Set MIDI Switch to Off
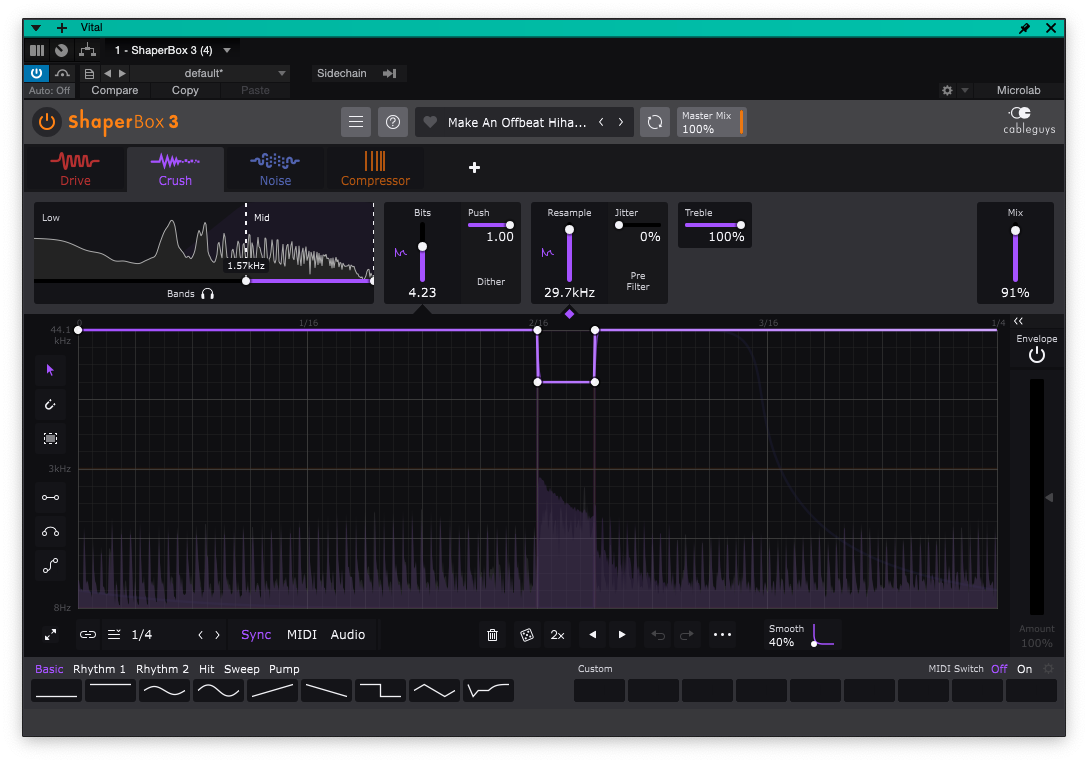1088x763 pixels. [x=999, y=669]
